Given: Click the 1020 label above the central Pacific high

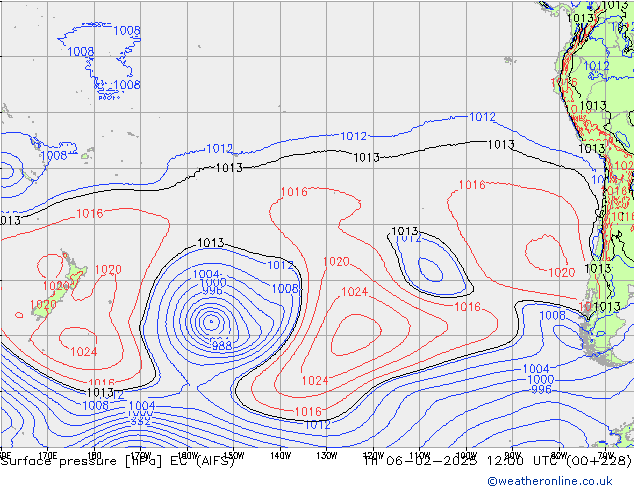Looking at the screenshot, I should pos(336,262).
